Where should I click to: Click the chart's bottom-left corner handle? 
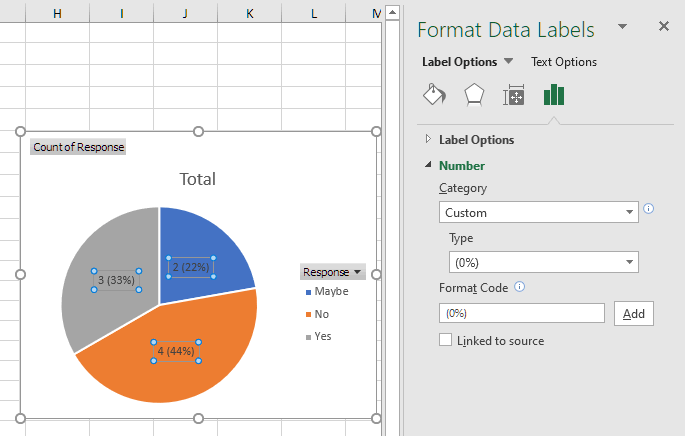pos(20,419)
